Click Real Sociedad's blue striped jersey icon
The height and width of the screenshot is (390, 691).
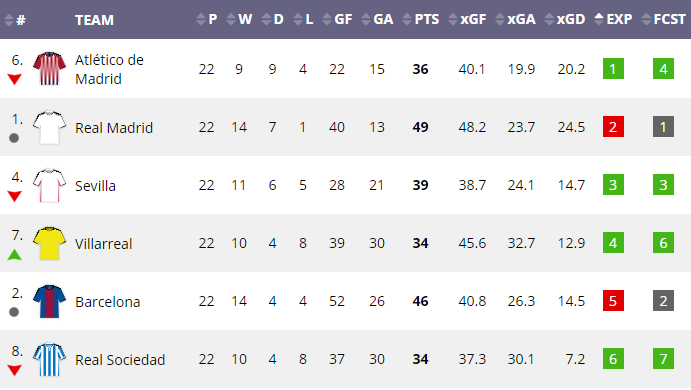[x=49, y=359]
